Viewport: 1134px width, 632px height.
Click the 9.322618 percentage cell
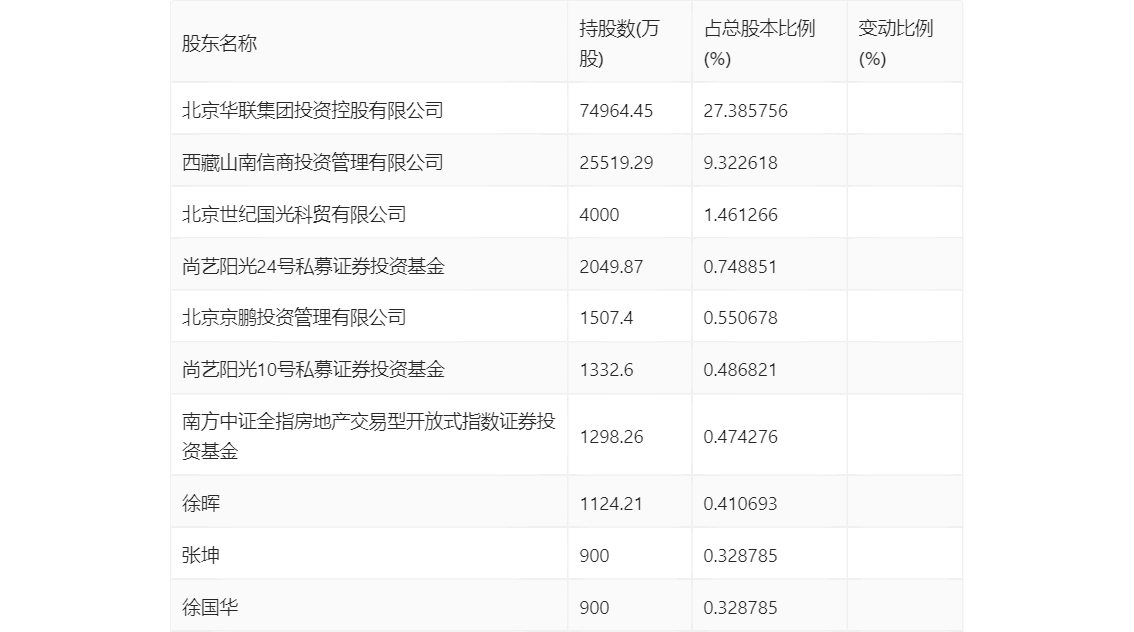[x=741, y=163]
